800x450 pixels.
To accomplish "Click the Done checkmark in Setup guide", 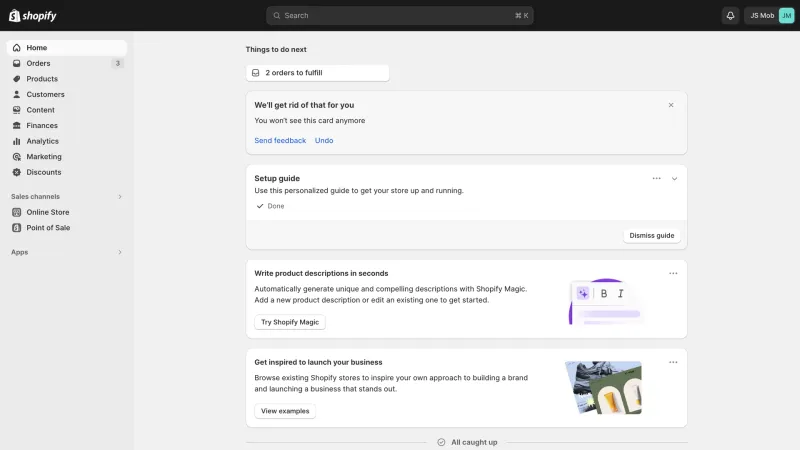I will point(260,206).
